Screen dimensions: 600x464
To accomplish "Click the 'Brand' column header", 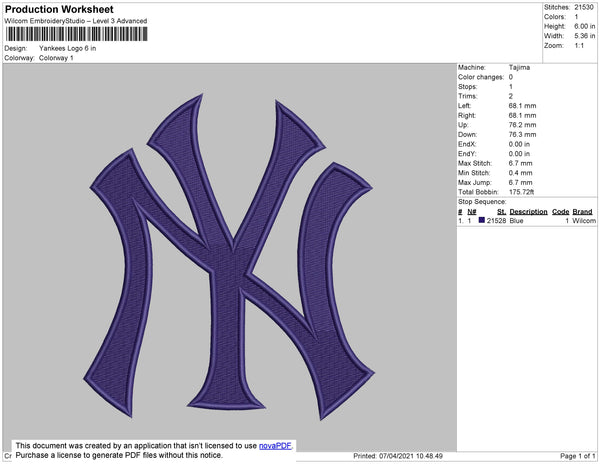I will coord(582,212).
